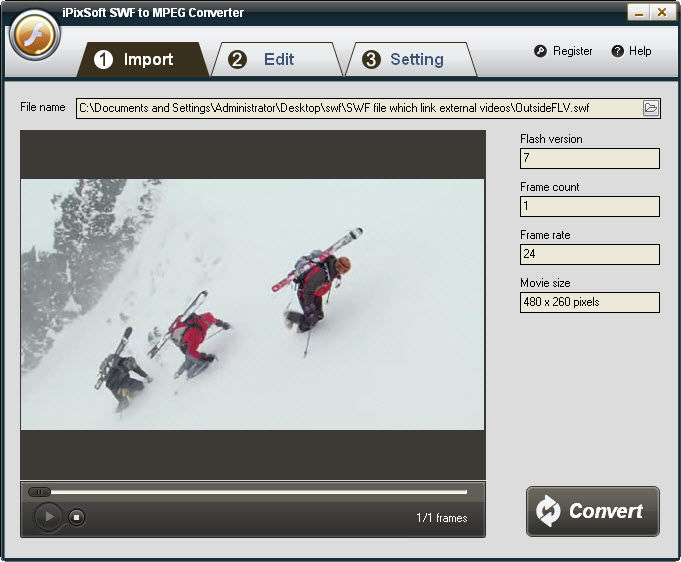This screenshot has width=681, height=562.
Task: Click the skiers video preview
Action: 252,304
